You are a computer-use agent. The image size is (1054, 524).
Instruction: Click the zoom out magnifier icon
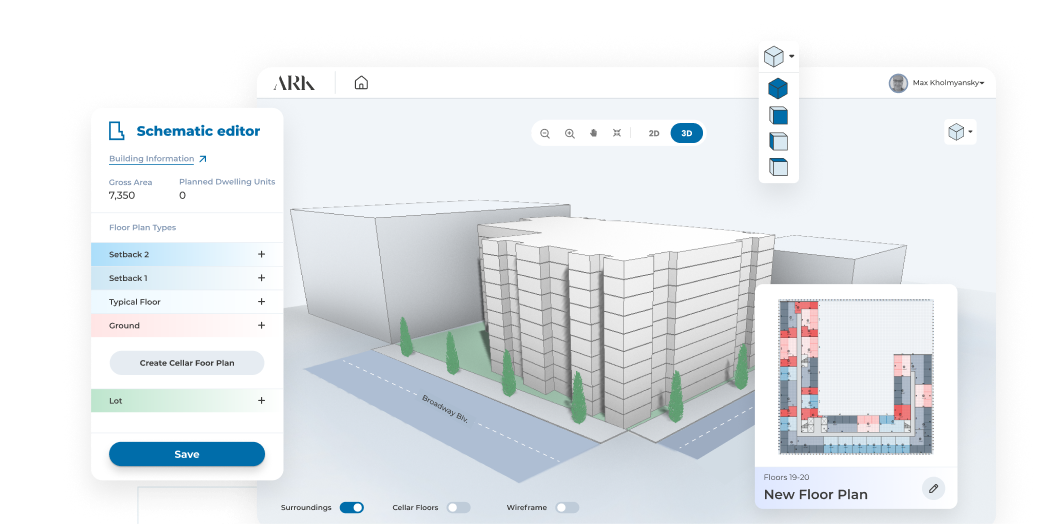(545, 133)
